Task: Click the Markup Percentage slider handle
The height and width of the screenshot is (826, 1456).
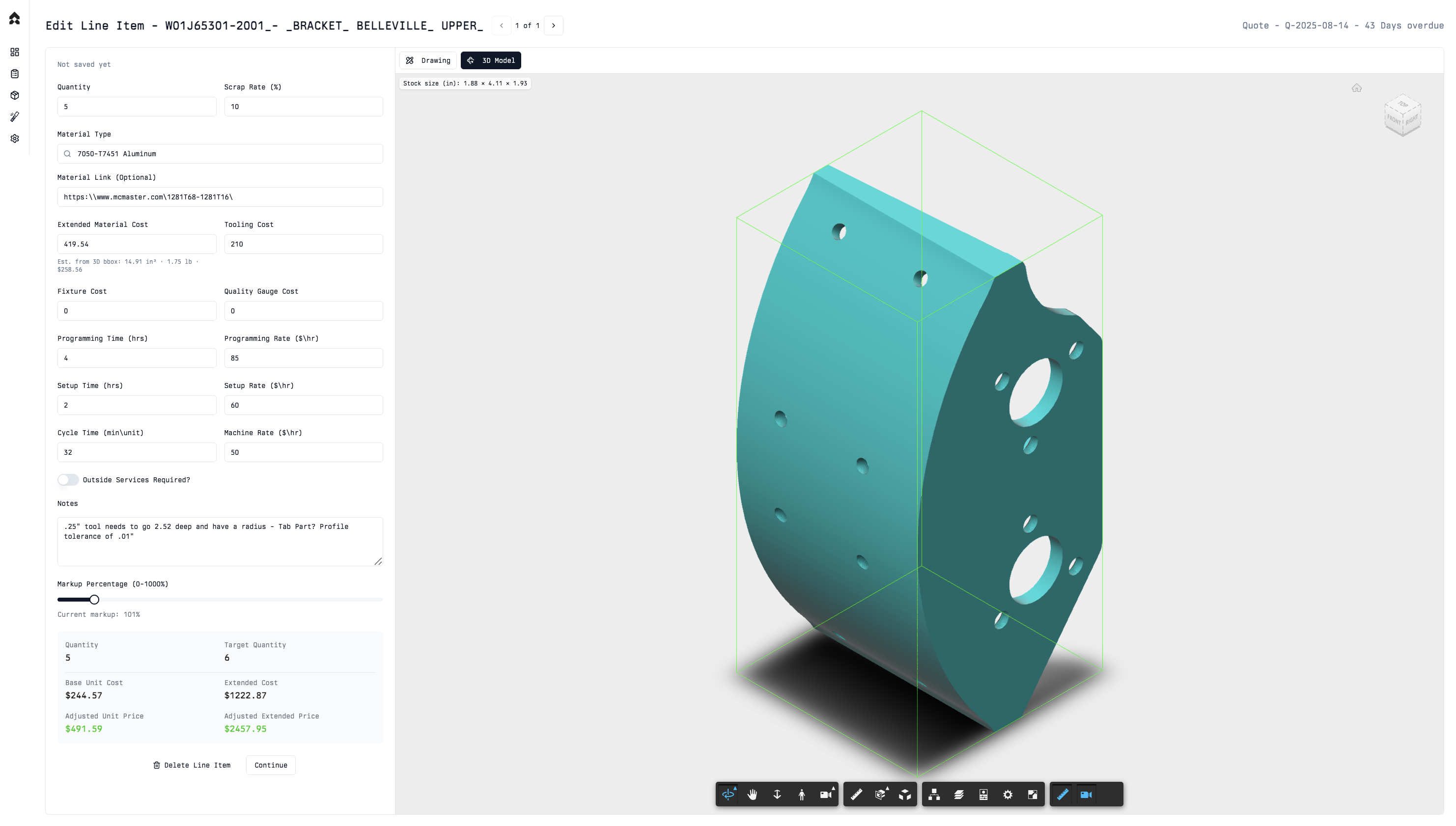Action: (94, 600)
